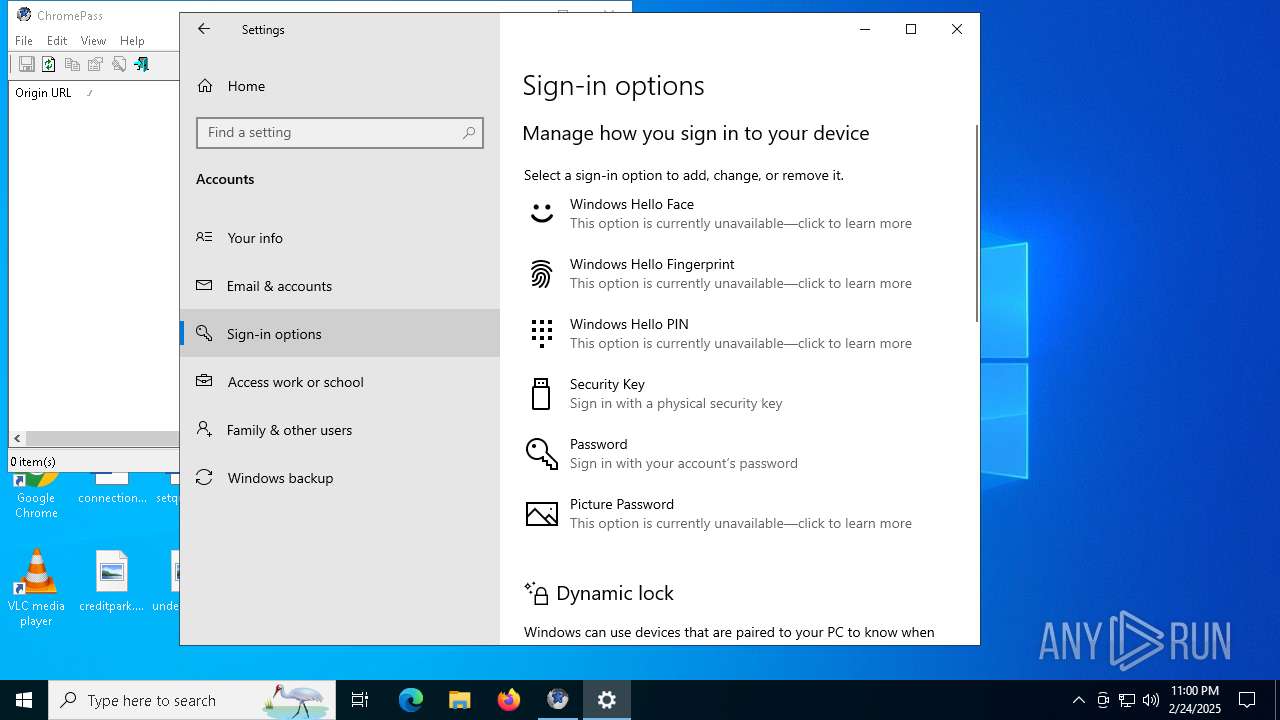This screenshot has width=1280, height=720.
Task: Select the creditpark image file on desktop
Action: tap(112, 581)
